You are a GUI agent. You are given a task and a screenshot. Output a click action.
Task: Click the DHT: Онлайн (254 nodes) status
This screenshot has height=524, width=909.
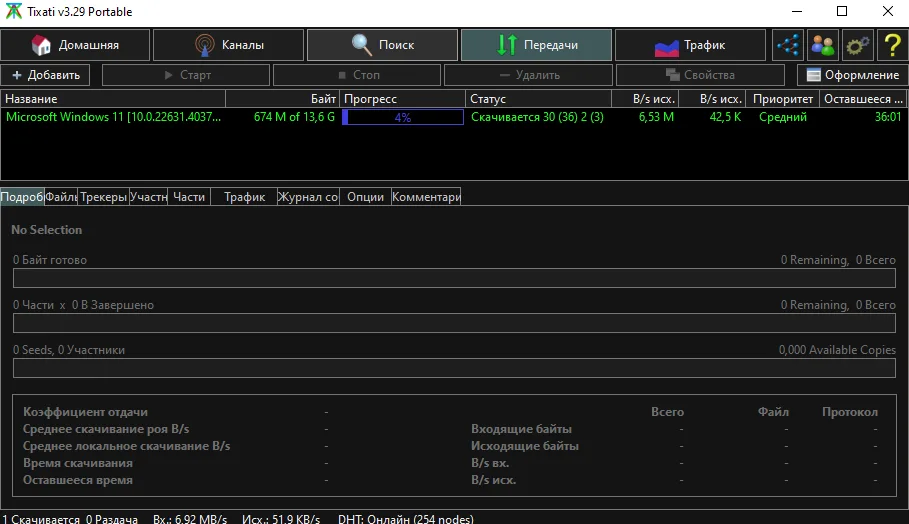click(x=406, y=519)
